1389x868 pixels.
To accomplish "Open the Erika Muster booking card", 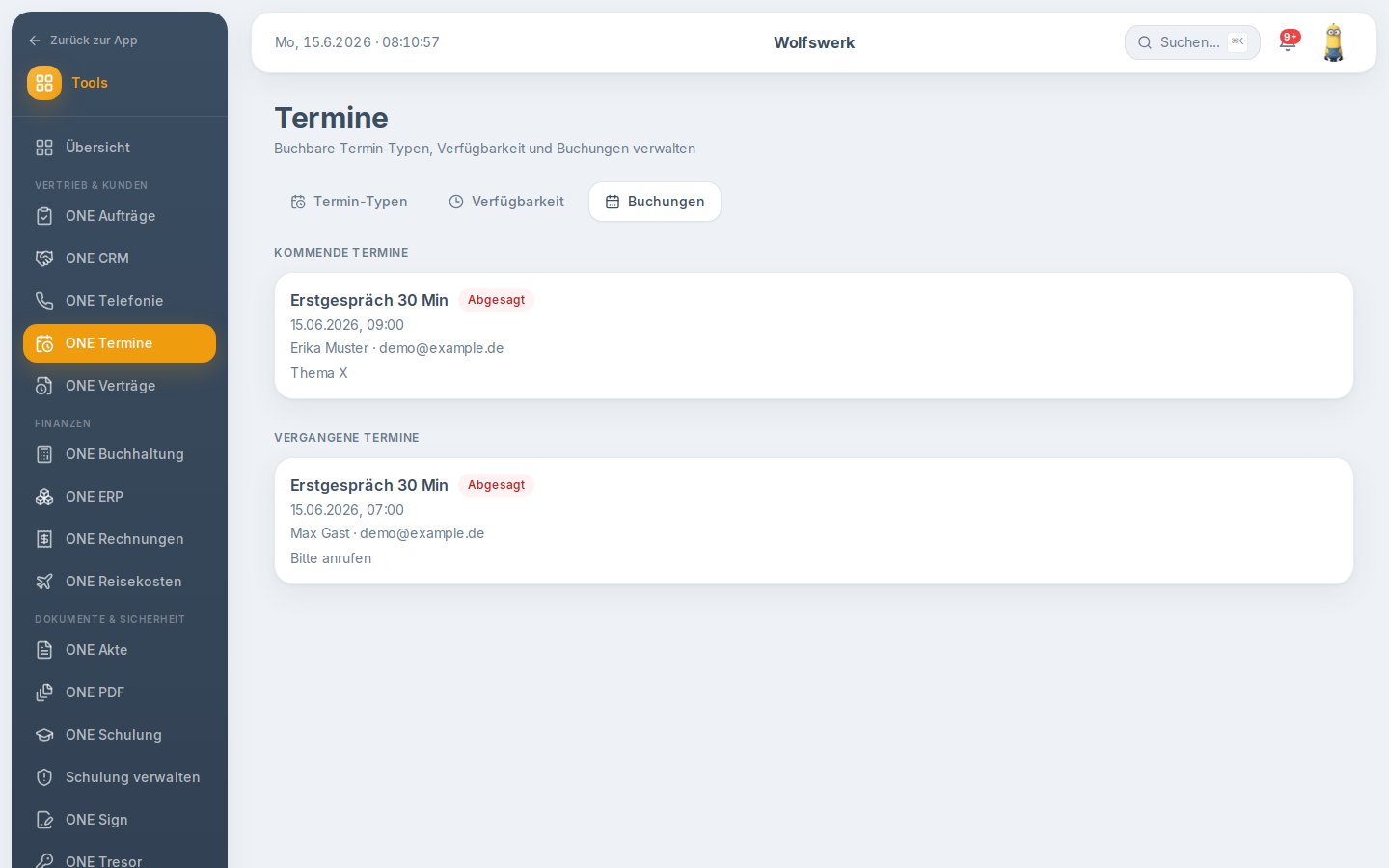I will [x=814, y=336].
